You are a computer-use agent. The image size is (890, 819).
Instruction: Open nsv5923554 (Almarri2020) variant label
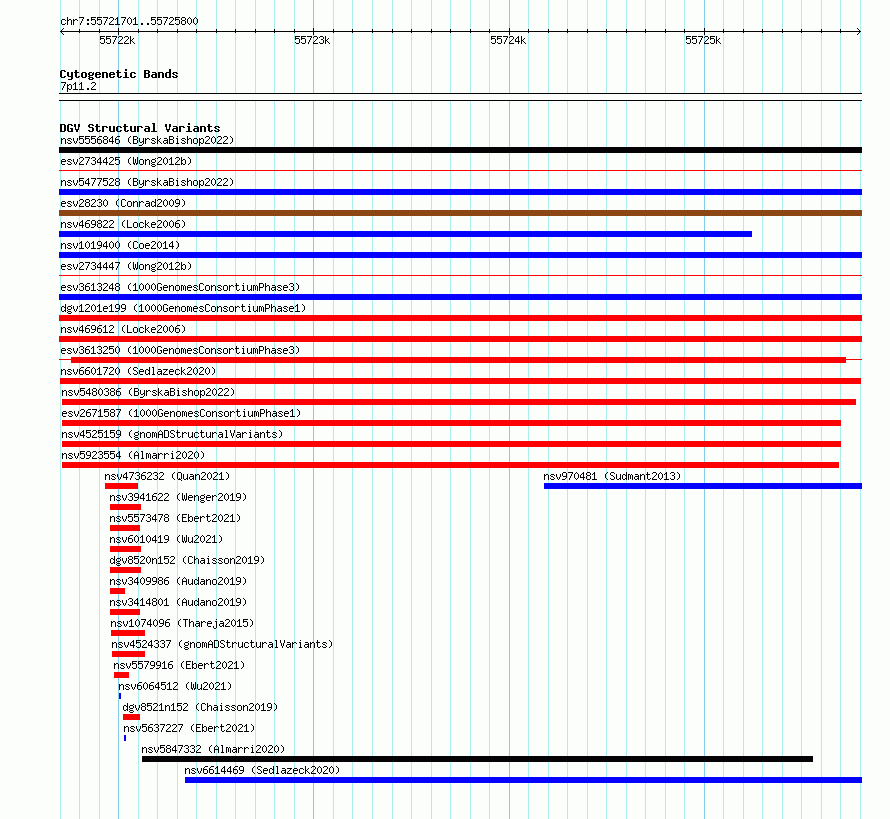tap(133, 455)
